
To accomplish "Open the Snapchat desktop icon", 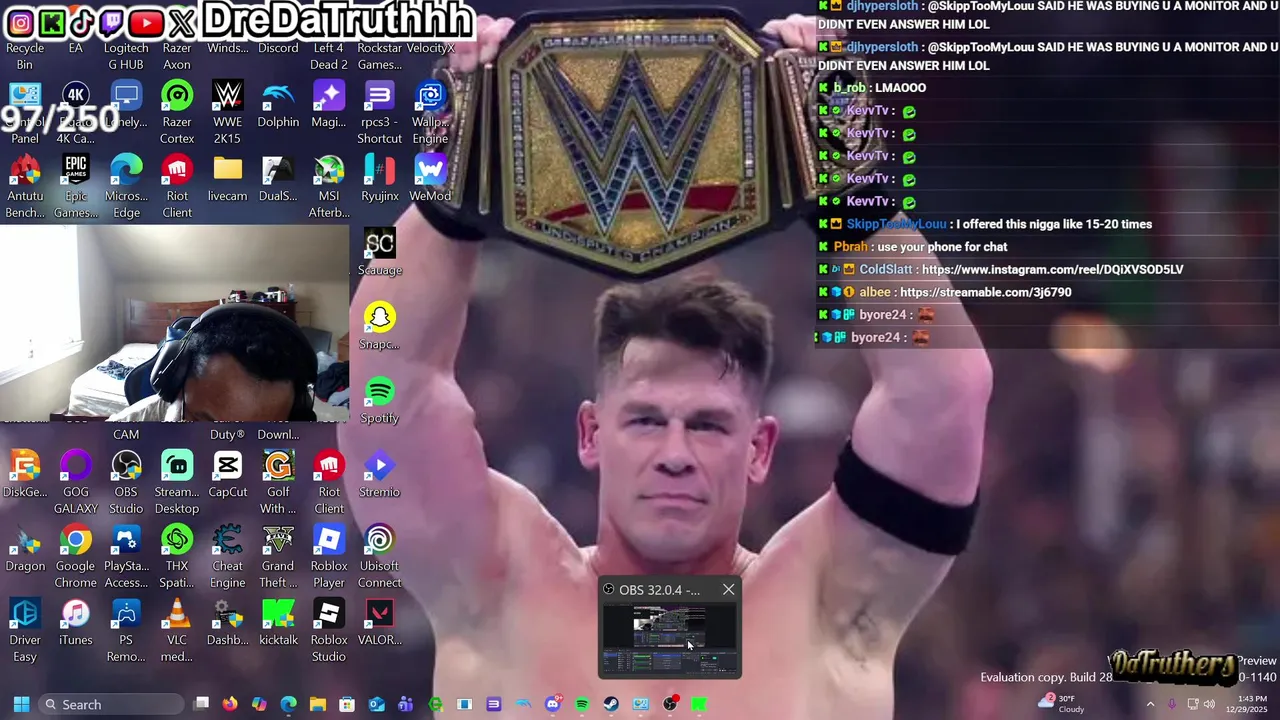I will pyautogui.click(x=379, y=326).
